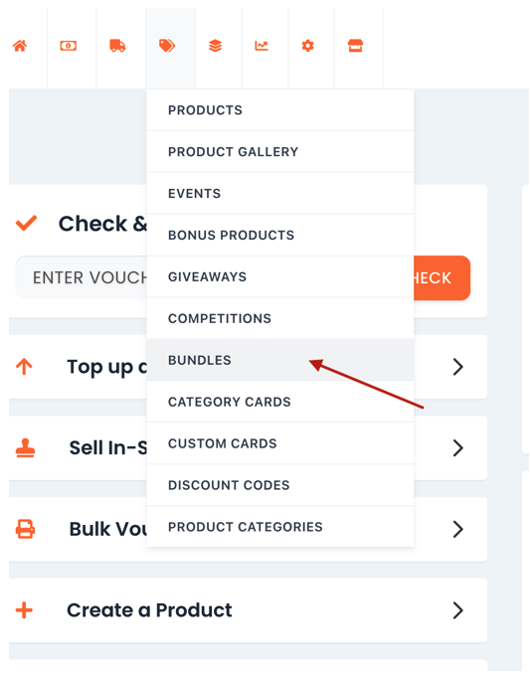Click the line chart analytics icon
Viewport: 530px width, 684px height.
(261, 45)
